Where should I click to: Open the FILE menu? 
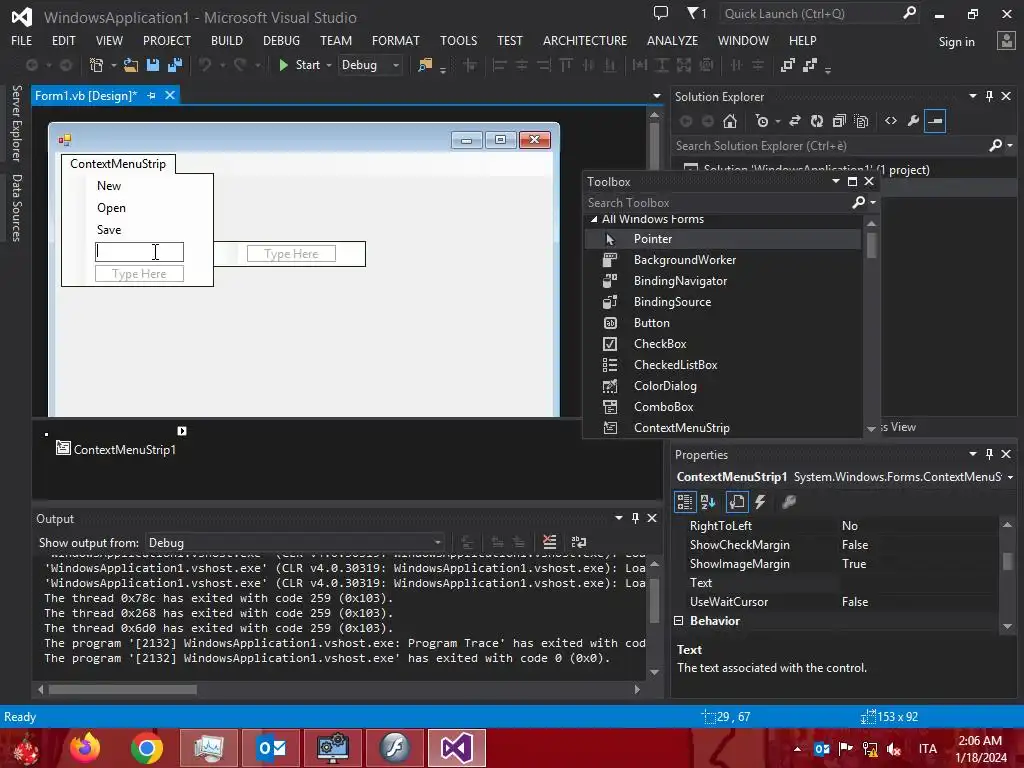click(22, 40)
